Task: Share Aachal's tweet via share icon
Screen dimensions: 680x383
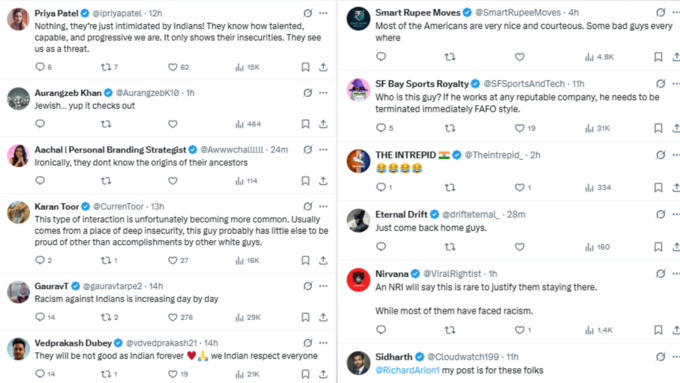Action: [x=323, y=181]
